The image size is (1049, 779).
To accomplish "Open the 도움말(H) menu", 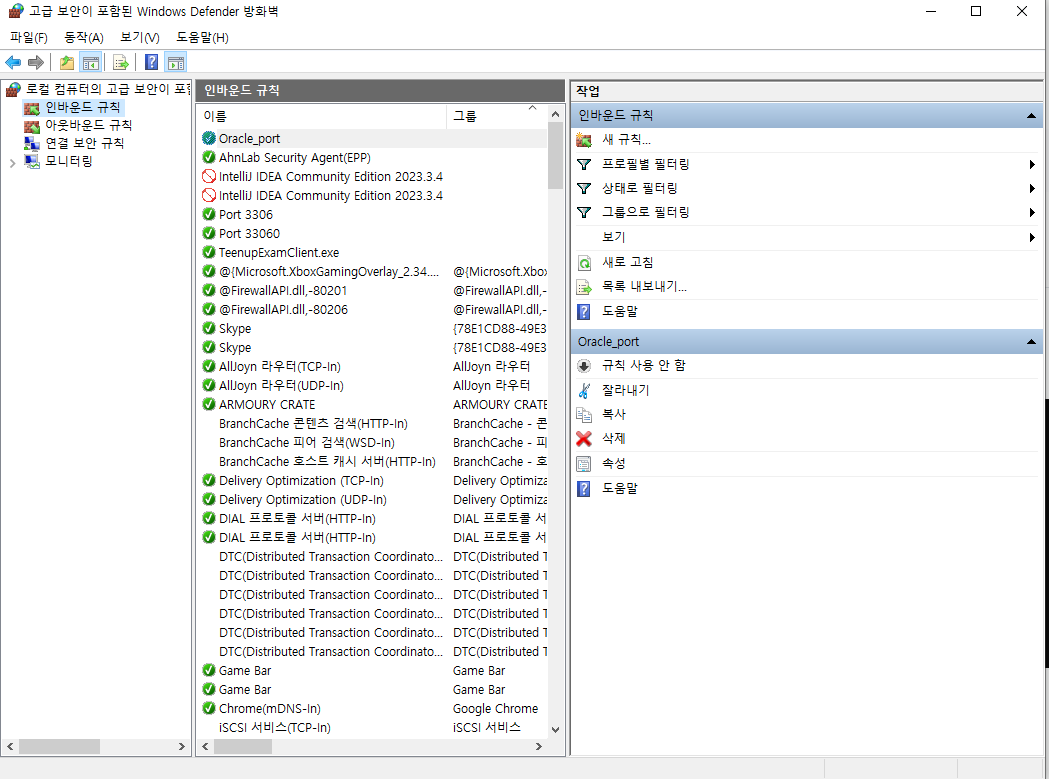I will coord(202,37).
